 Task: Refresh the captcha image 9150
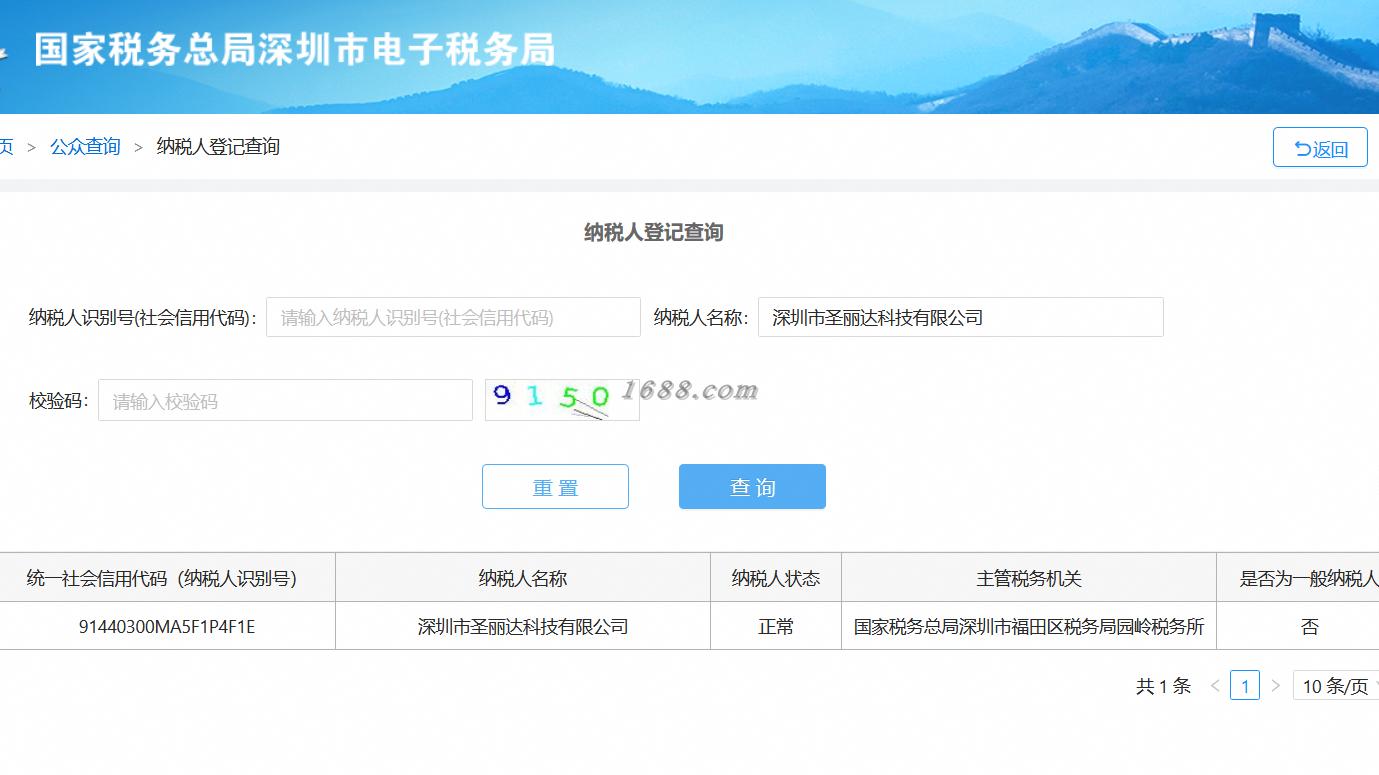tap(562, 400)
